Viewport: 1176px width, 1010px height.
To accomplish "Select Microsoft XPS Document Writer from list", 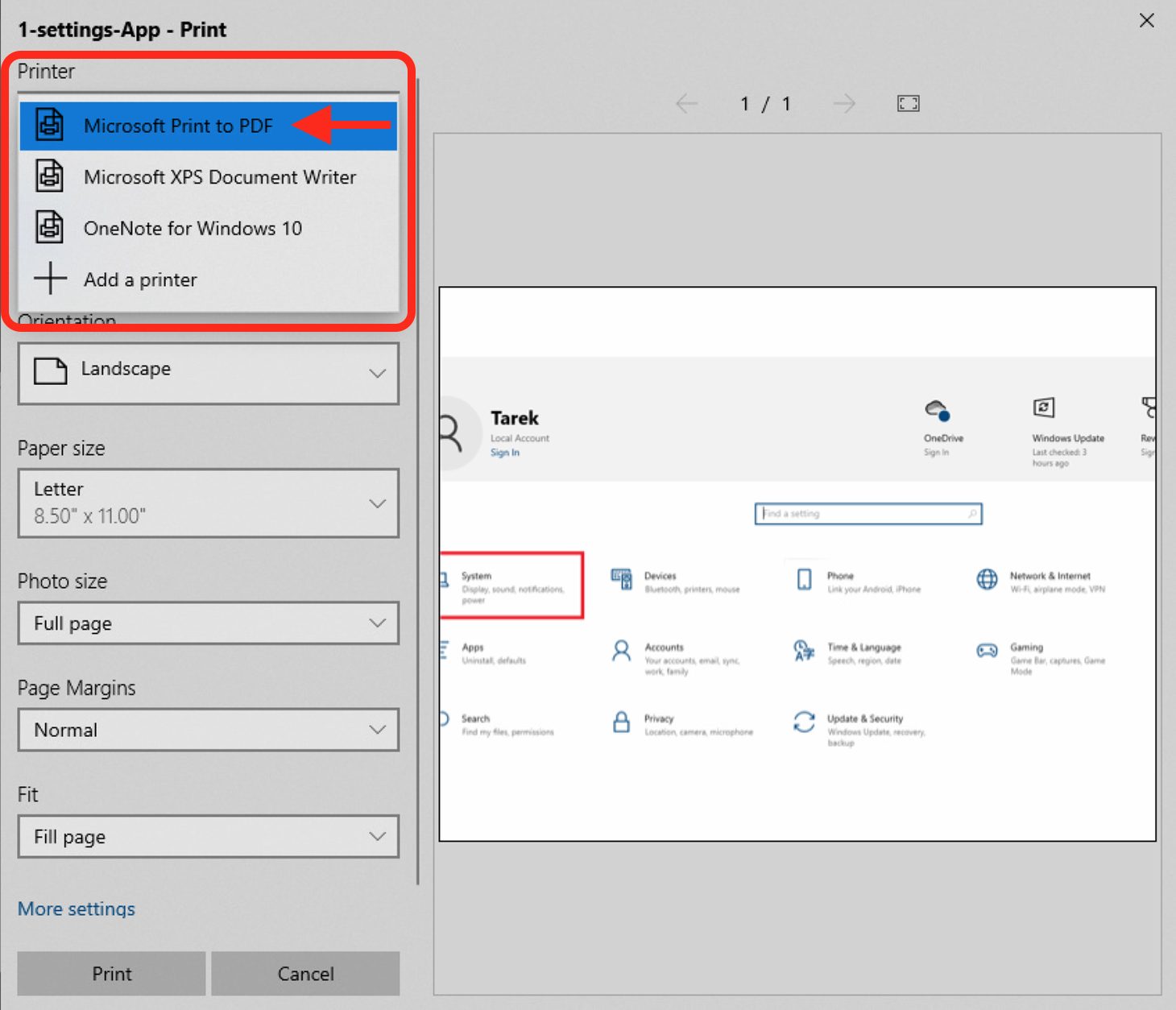I will [x=219, y=177].
